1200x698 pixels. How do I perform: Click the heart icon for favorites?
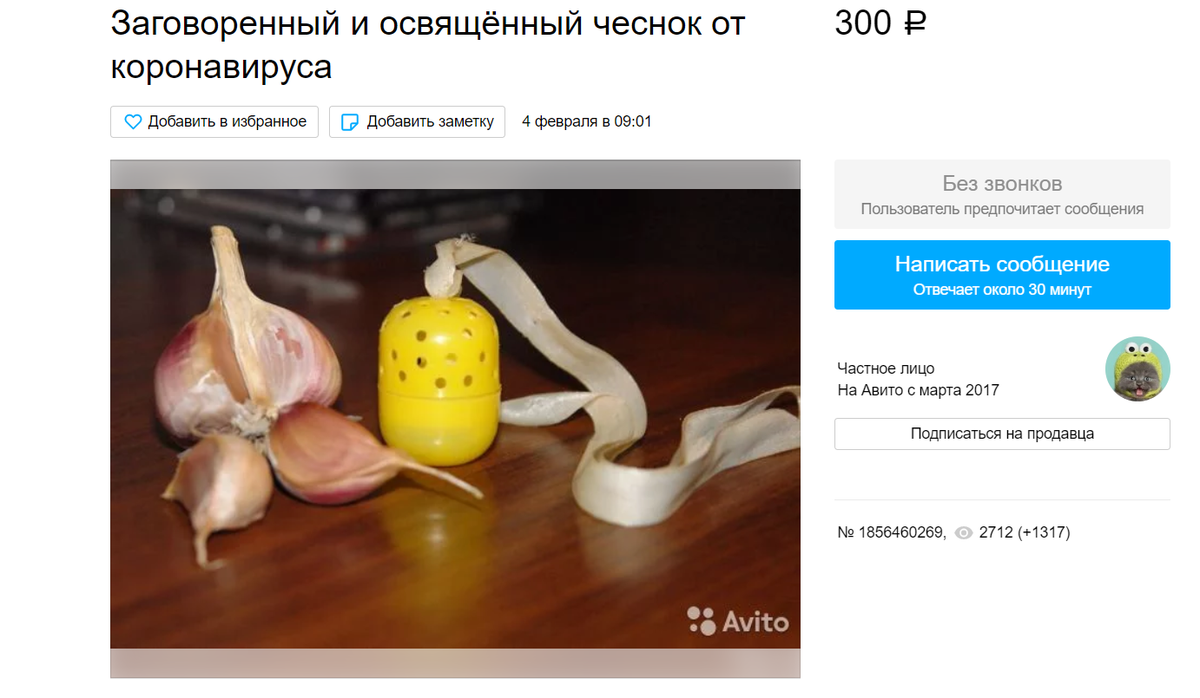coord(133,122)
